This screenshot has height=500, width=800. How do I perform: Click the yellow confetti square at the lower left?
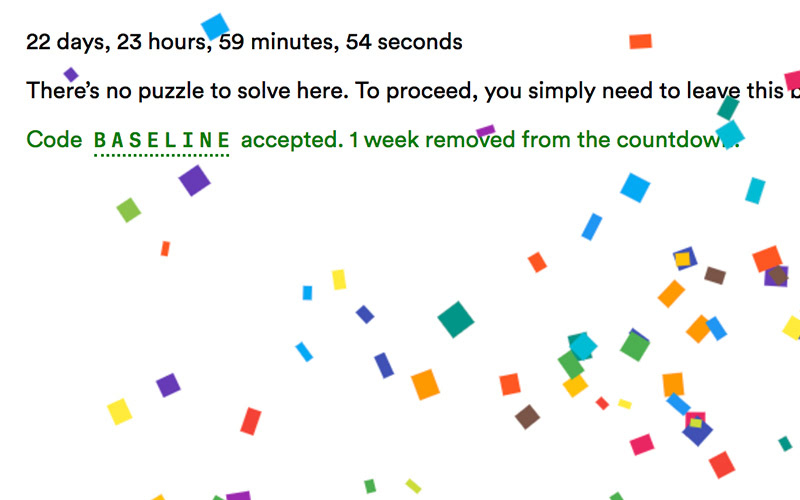[x=119, y=411]
